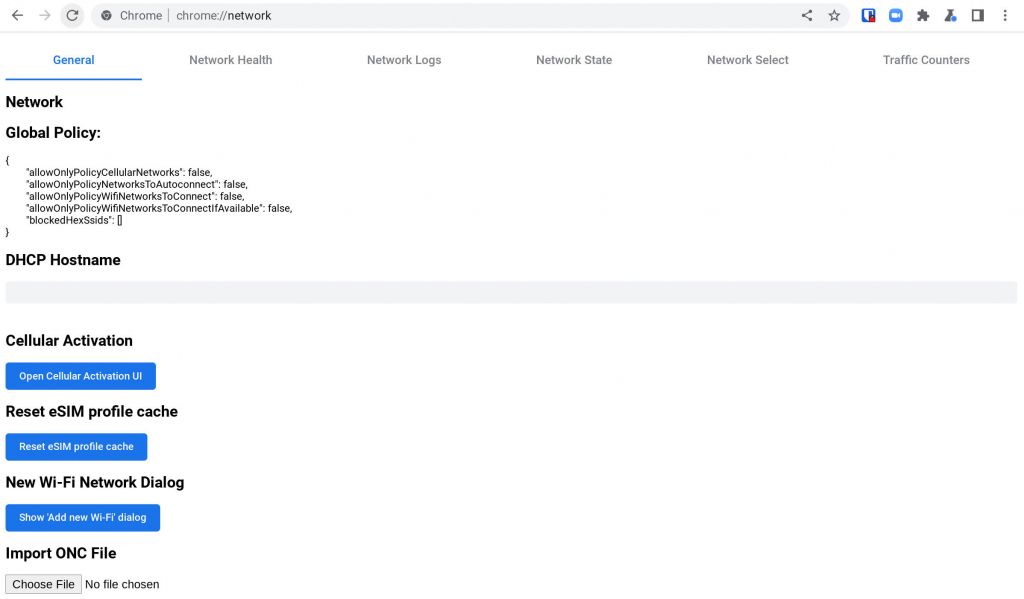The image size is (1024, 599).
Task: Open Chrome's three-dot menu
Action: (x=1004, y=15)
